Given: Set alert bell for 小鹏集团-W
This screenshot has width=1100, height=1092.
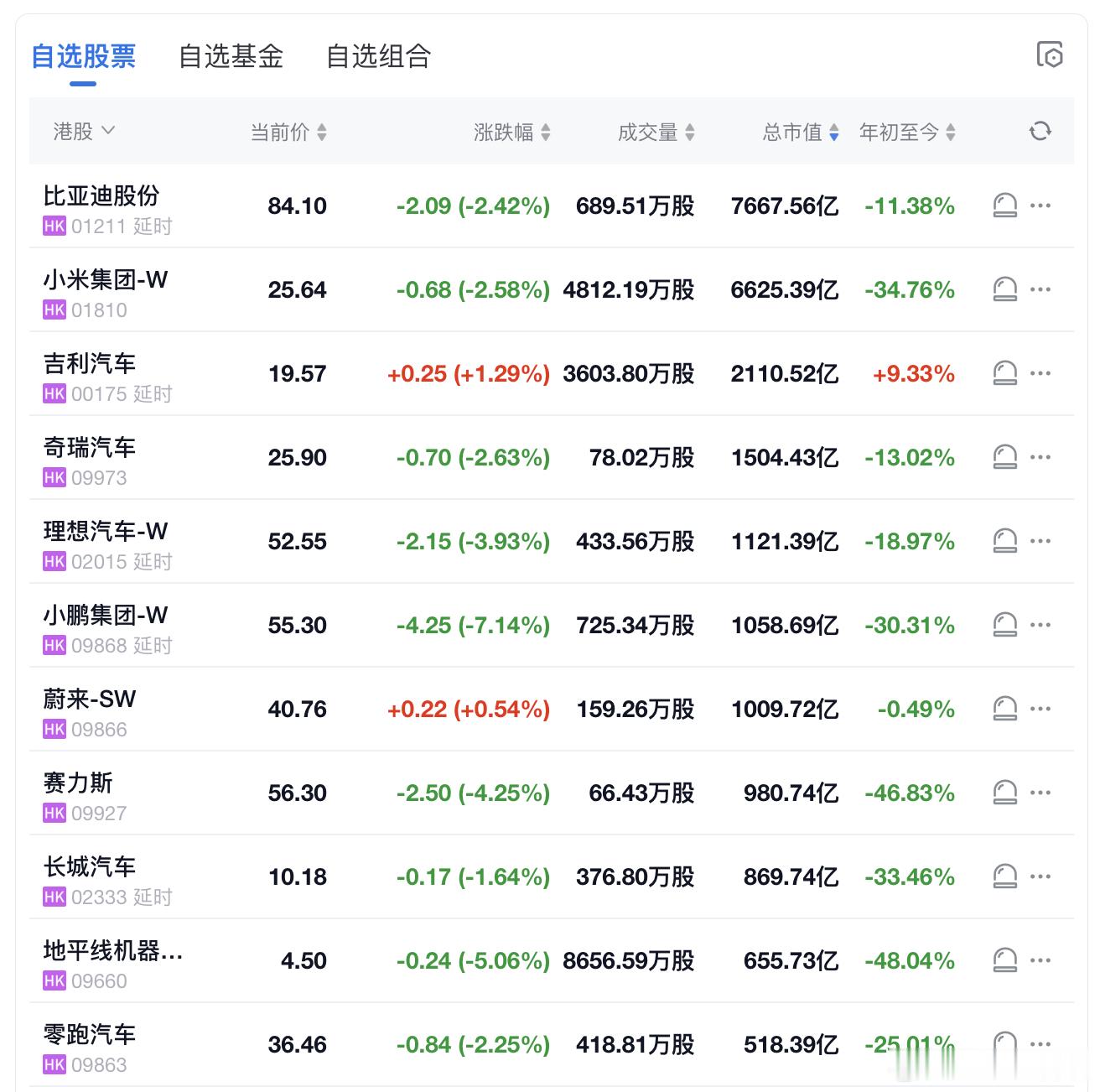Looking at the screenshot, I should 1004,625.
